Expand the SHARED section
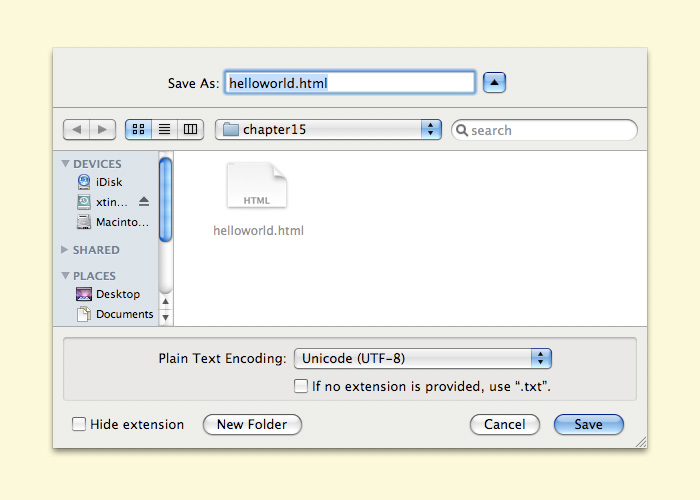The width and height of the screenshot is (700, 500). [x=66, y=250]
